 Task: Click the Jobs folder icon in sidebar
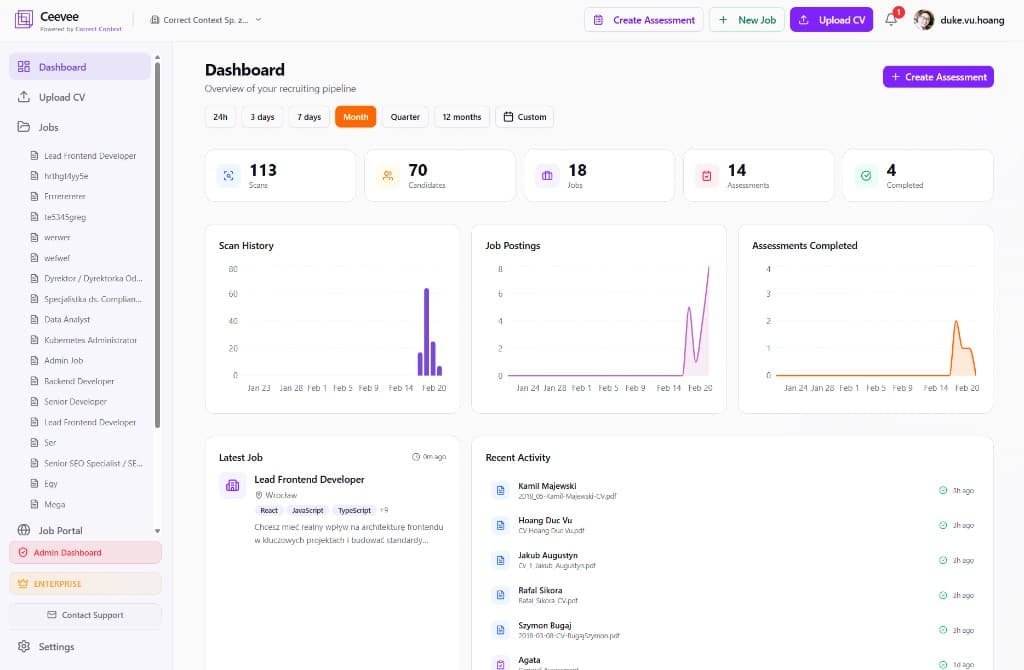click(22, 127)
